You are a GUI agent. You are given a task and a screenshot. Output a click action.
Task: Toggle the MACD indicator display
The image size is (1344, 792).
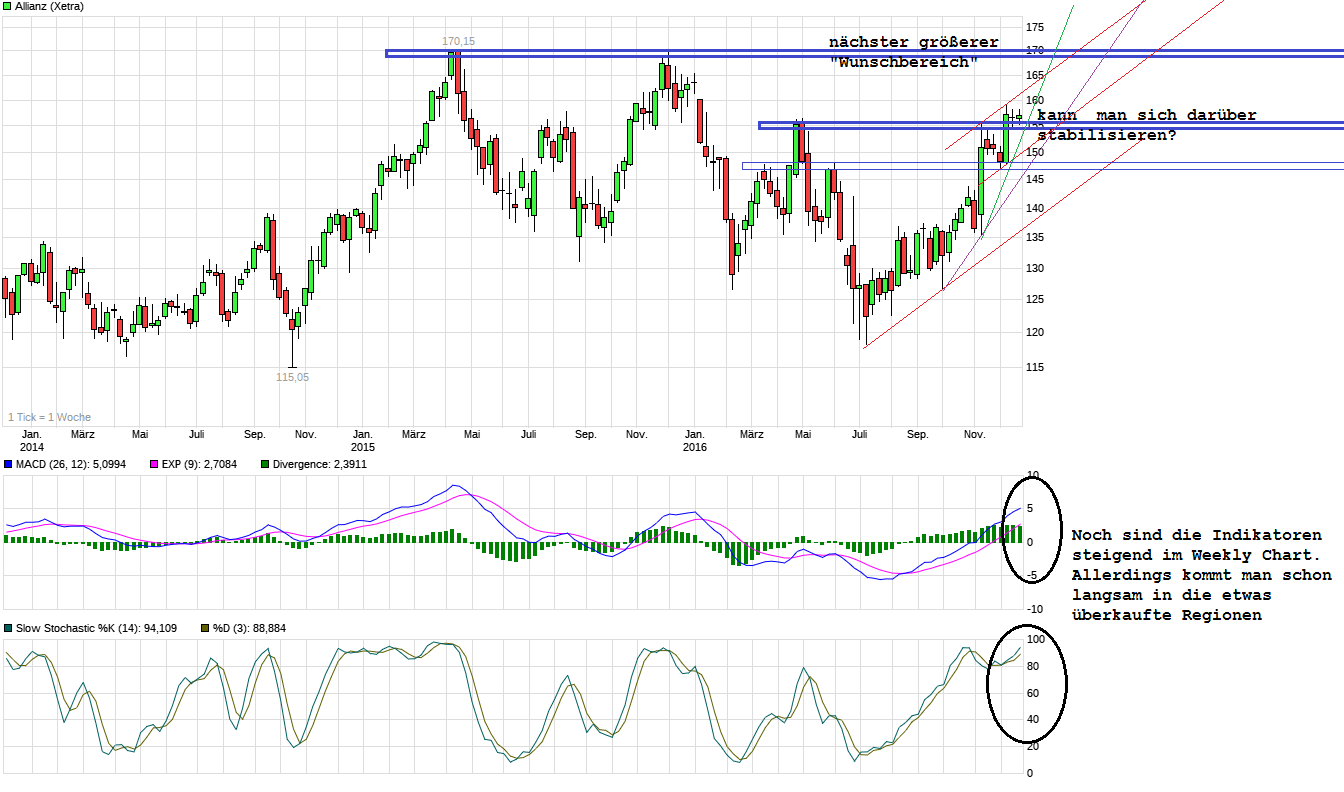pyautogui.click(x=8, y=465)
